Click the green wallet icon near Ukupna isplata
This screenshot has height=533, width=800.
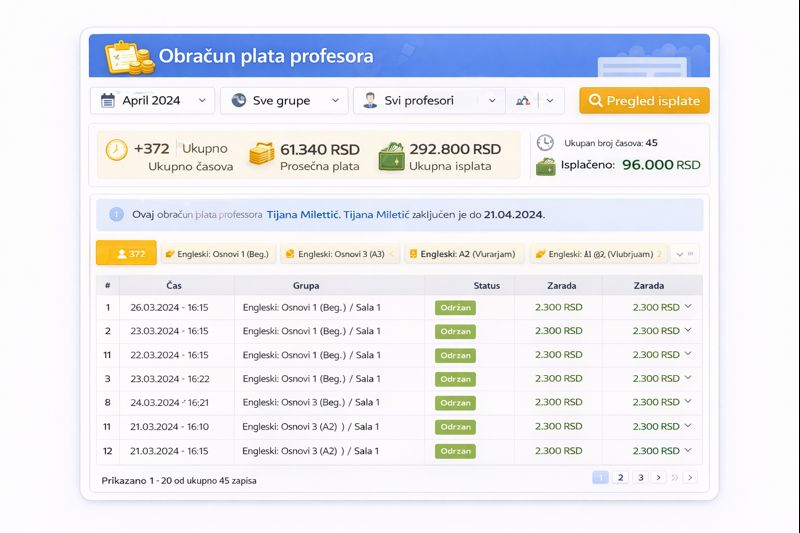(x=391, y=156)
